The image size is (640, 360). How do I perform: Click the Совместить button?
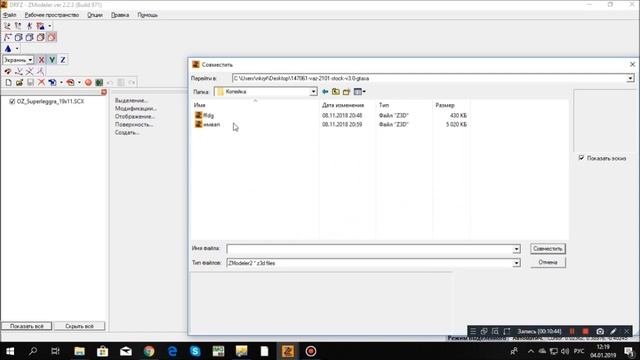548,249
